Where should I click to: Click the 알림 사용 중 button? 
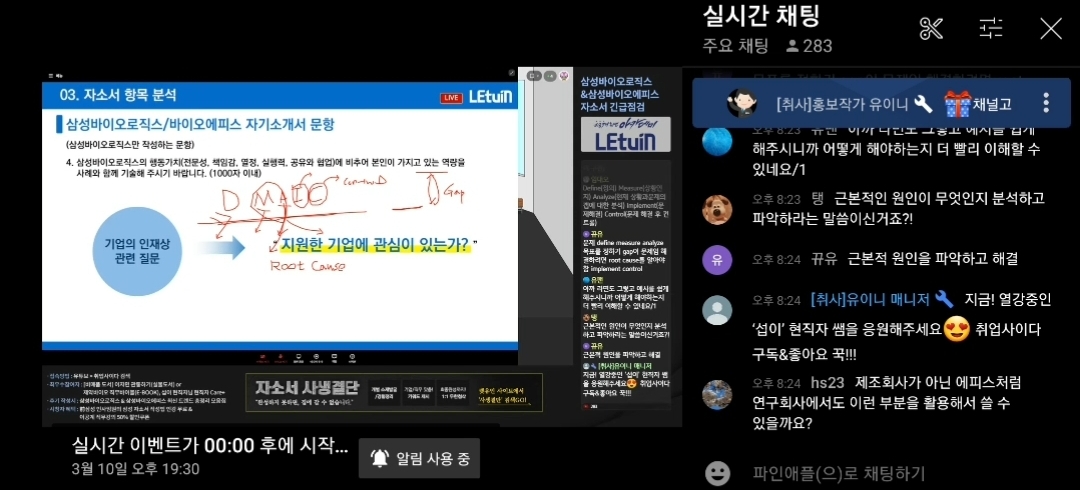tap(419, 458)
